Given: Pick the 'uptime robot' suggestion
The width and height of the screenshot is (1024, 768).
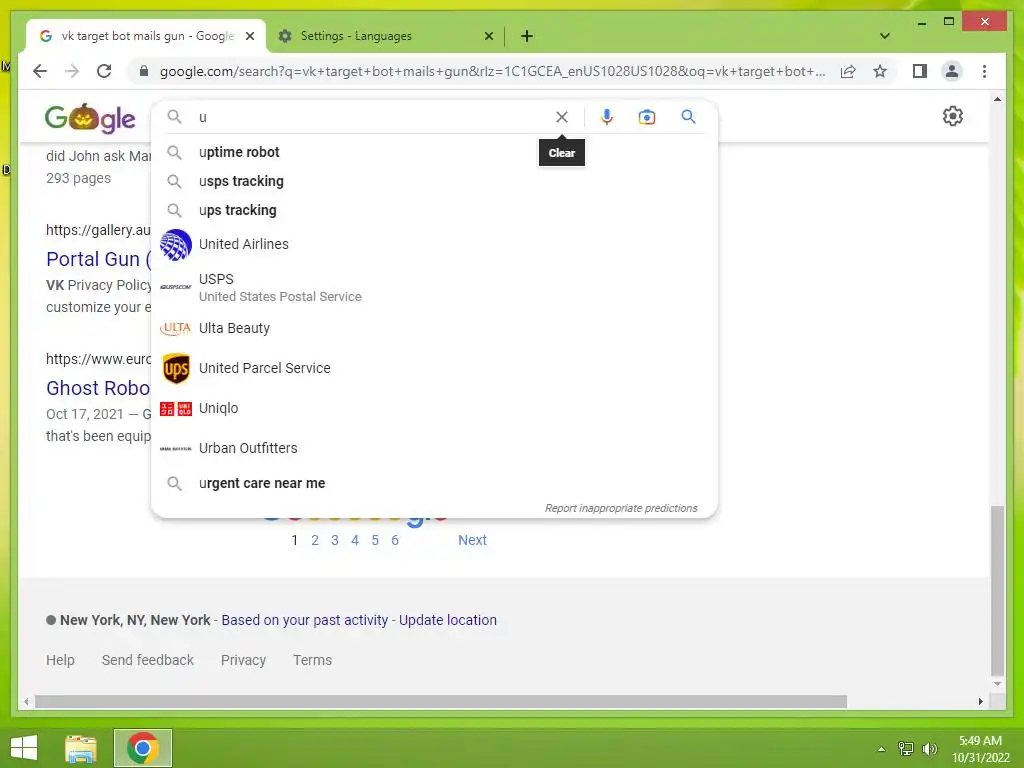Looking at the screenshot, I should tap(434, 152).
